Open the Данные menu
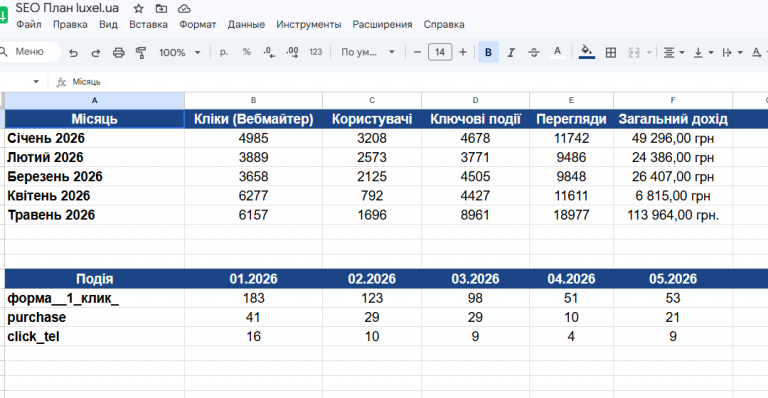Viewport: 768px width, 398px height. click(x=246, y=24)
